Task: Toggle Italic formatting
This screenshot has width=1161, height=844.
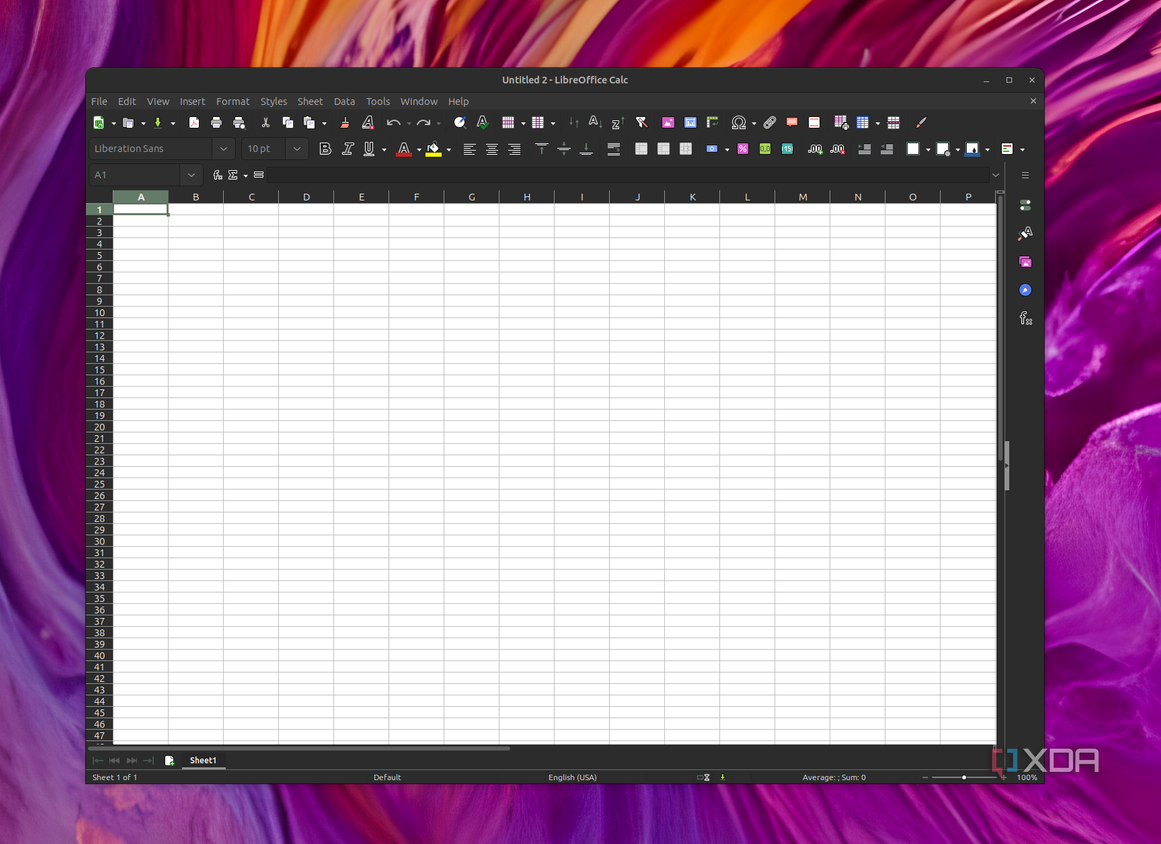Action: [x=347, y=149]
